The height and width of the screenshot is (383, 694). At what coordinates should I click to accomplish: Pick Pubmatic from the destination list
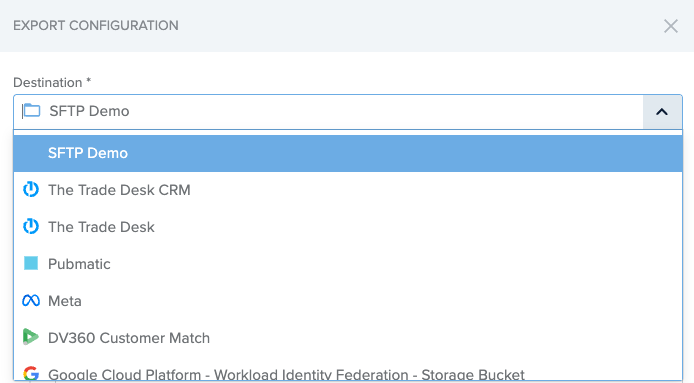pyautogui.click(x=348, y=264)
